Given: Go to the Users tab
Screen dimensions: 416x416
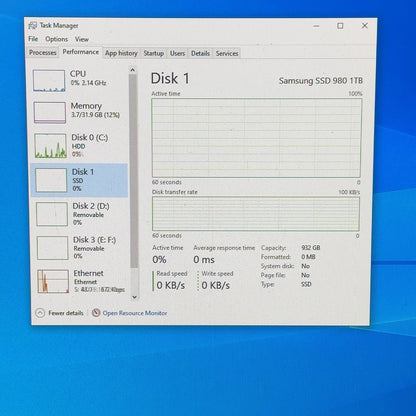Looking at the screenshot, I should pos(177,53).
